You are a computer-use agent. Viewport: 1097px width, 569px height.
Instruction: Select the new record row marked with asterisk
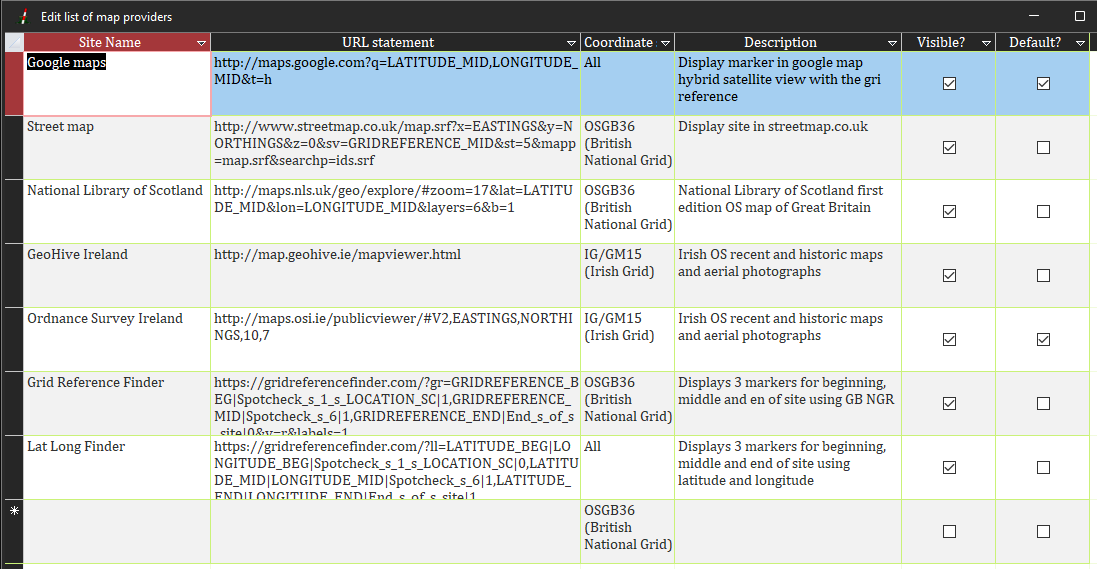pos(13,531)
